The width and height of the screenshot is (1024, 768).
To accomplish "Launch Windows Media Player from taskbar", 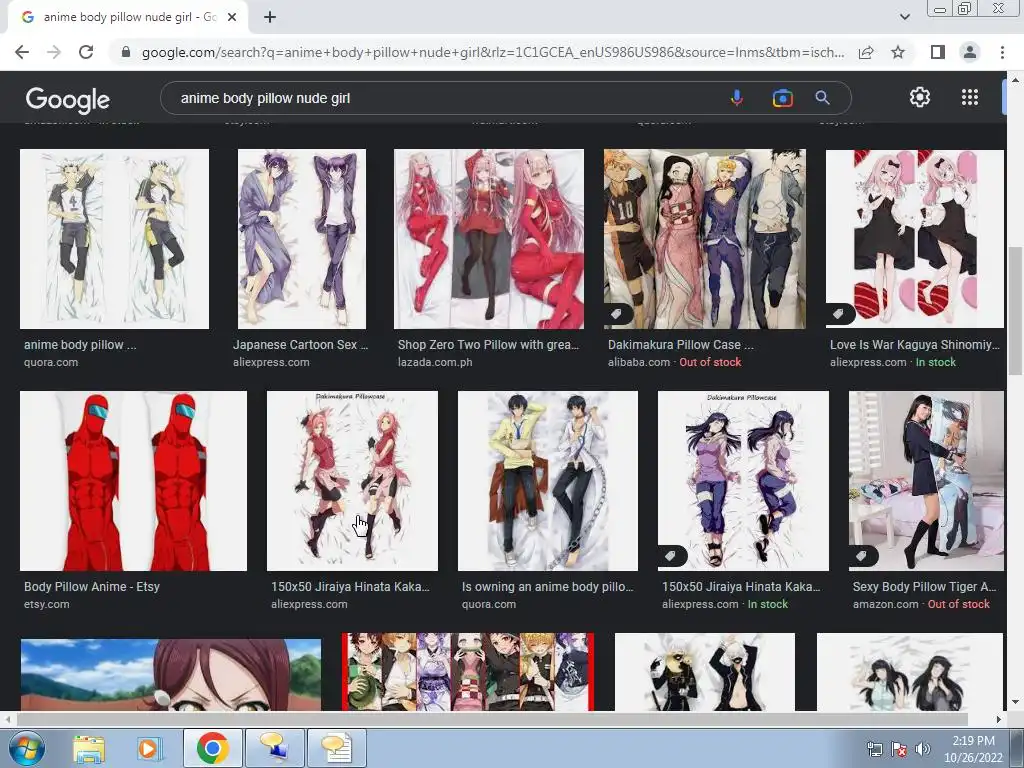I will (x=148, y=748).
